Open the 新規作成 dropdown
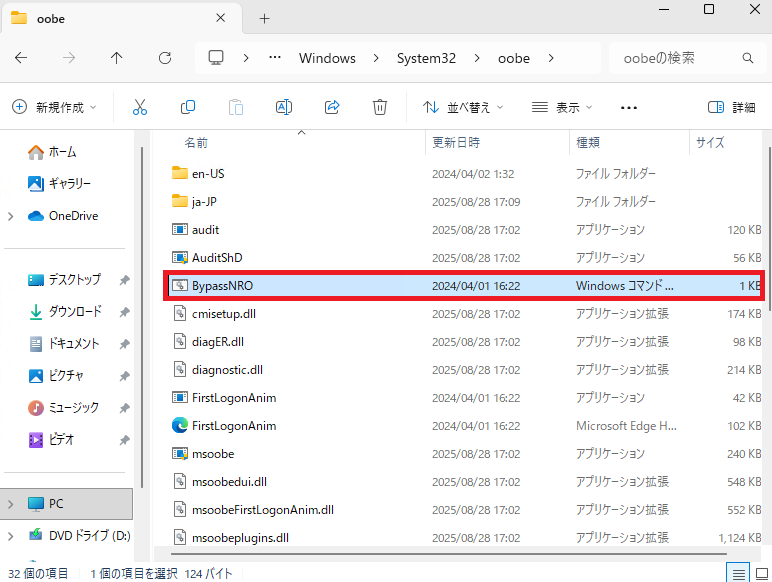 pyautogui.click(x=54, y=107)
